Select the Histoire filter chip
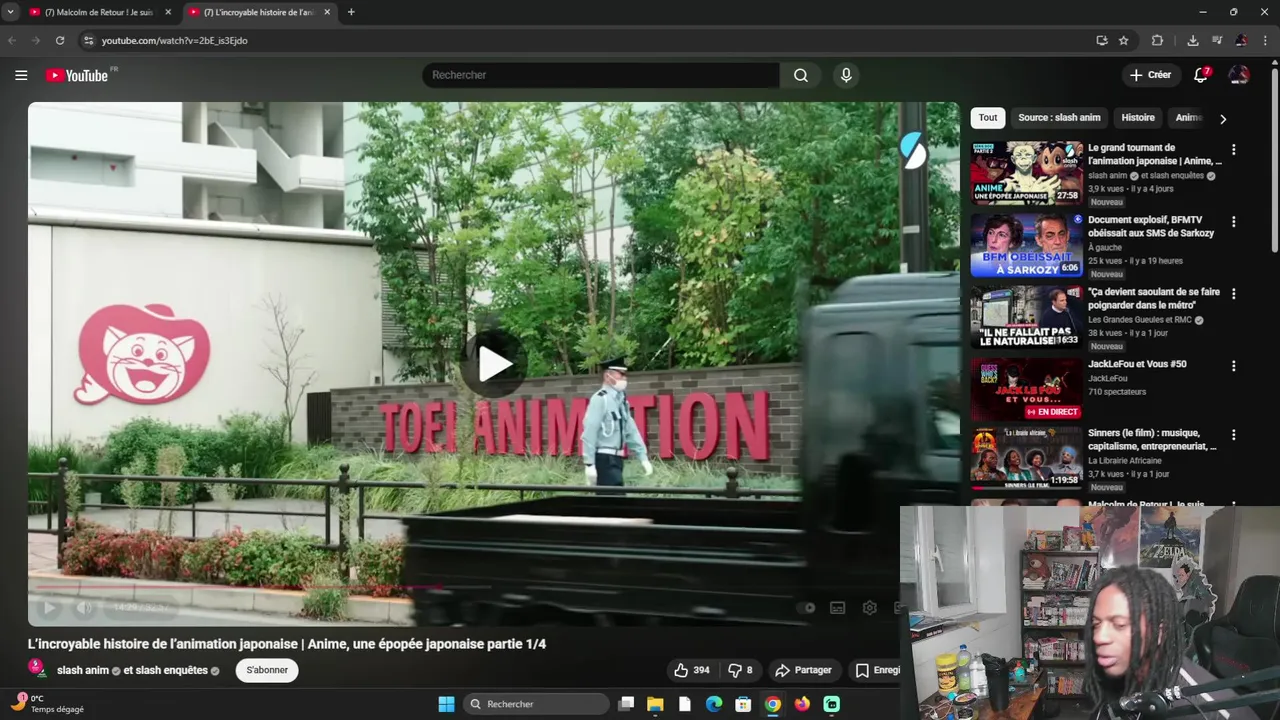This screenshot has height=720, width=1280. 1138,118
